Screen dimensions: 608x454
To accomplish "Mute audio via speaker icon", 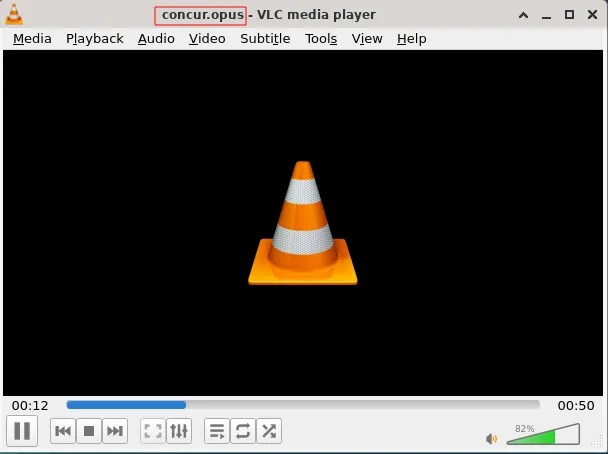I will (x=492, y=438).
